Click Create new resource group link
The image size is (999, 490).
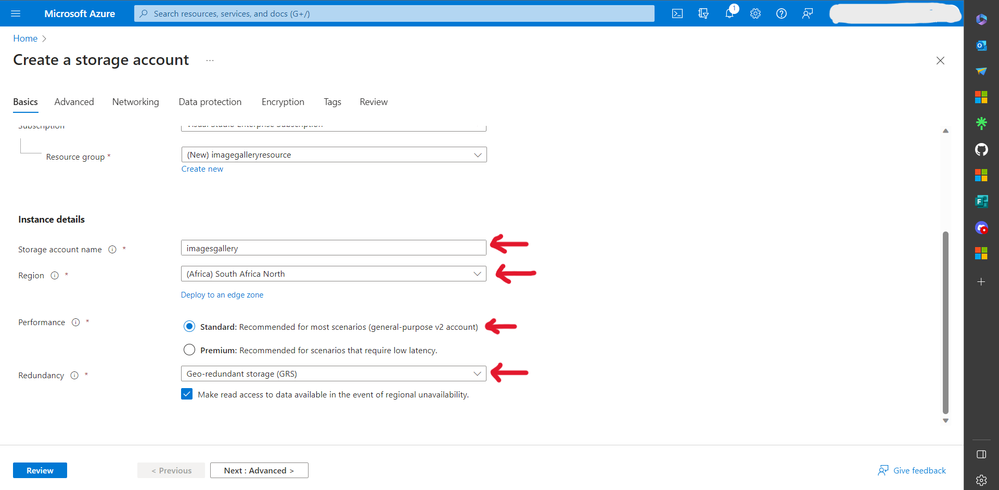pos(202,169)
